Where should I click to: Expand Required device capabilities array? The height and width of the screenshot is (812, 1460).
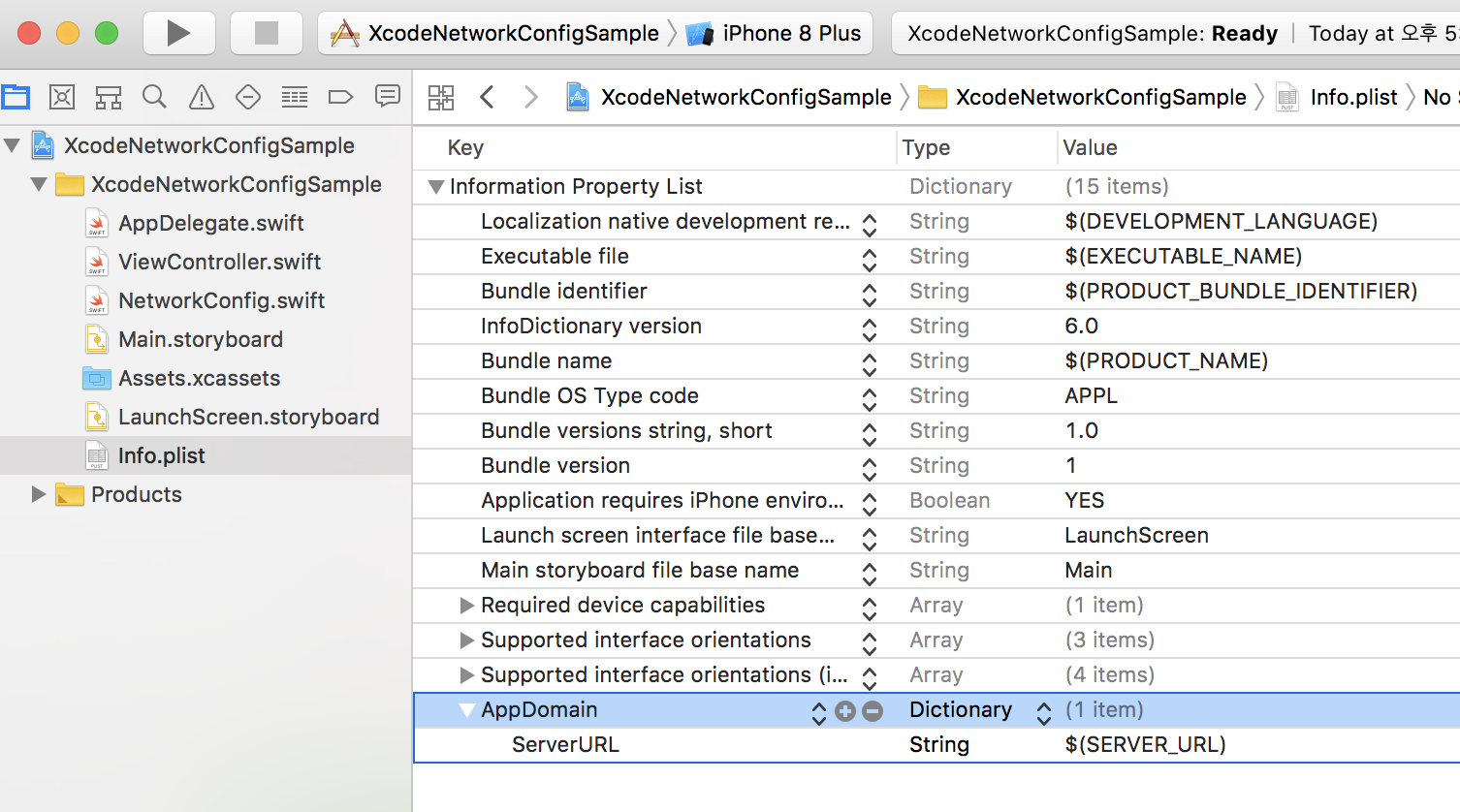466,606
